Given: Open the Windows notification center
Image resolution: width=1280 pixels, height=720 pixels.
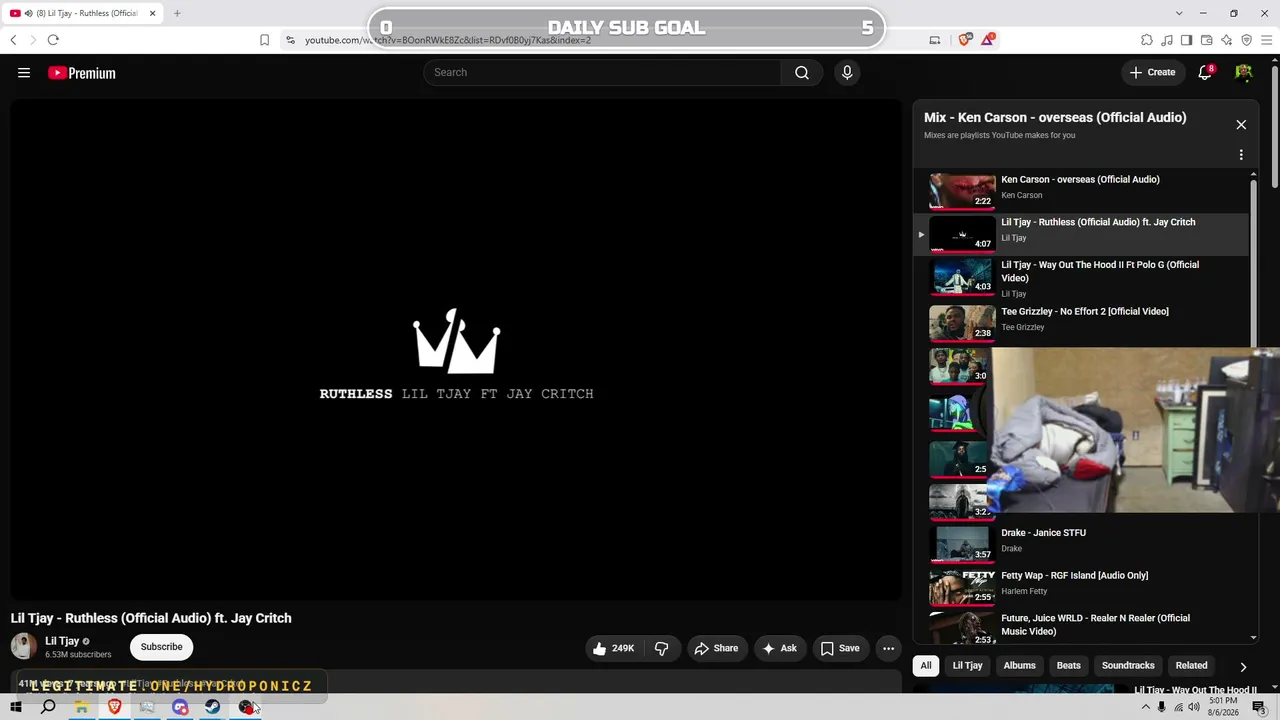Looking at the screenshot, I should tap(1259, 707).
